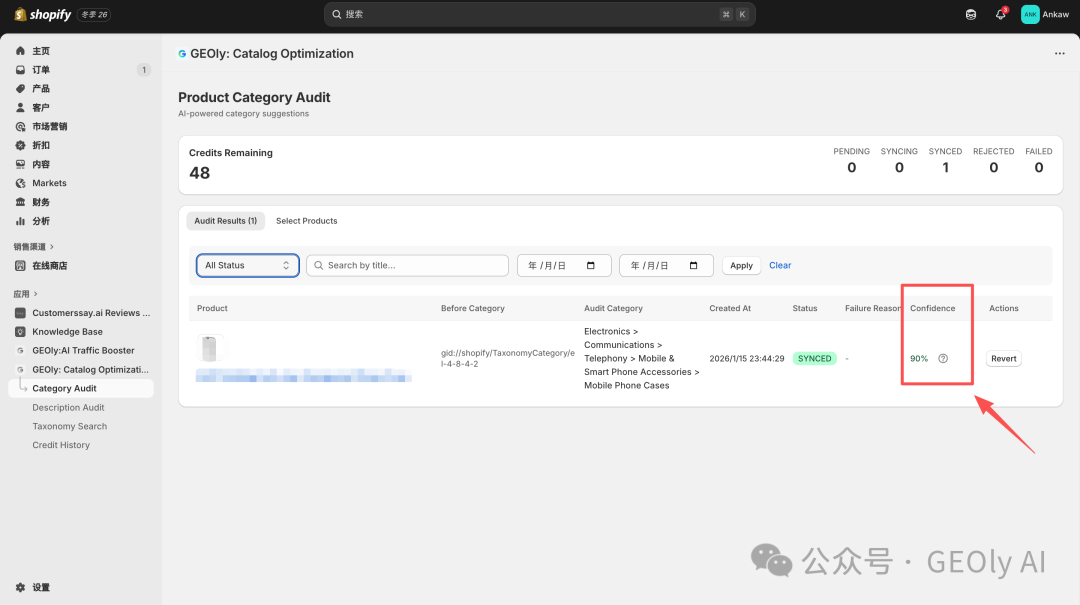Open Knowledge Base app
The image size is (1080, 605).
68,331
